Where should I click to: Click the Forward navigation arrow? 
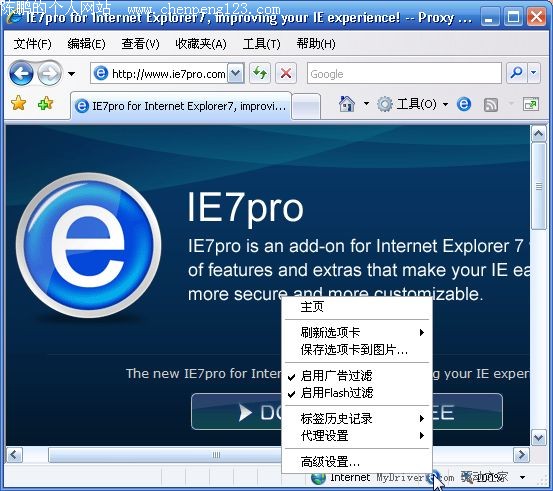pos(49,74)
